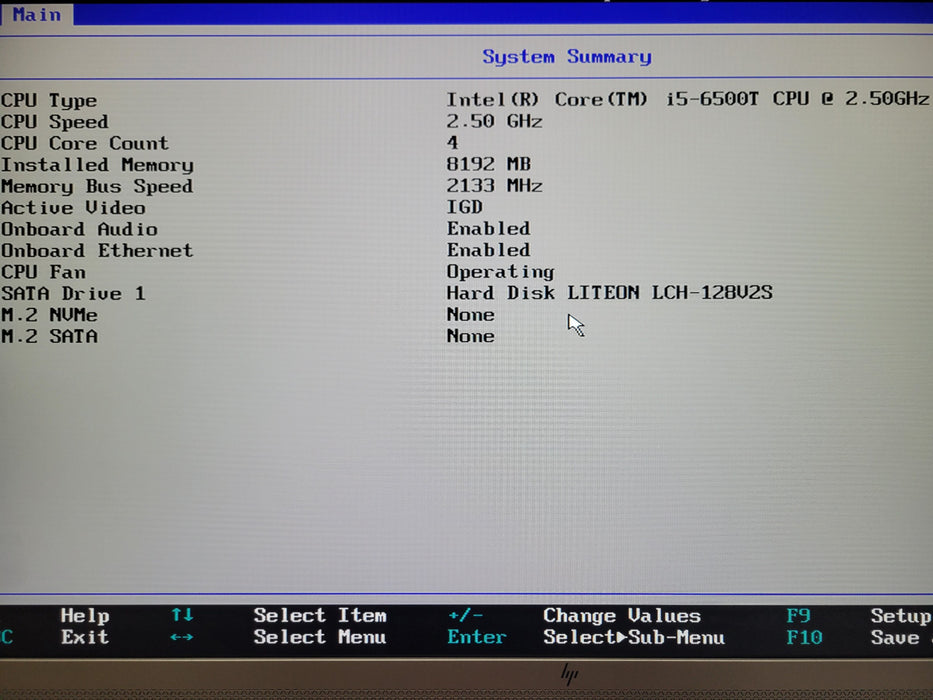The image size is (933, 700).
Task: Click the up/down arrows key hint
Action: click(x=181, y=615)
